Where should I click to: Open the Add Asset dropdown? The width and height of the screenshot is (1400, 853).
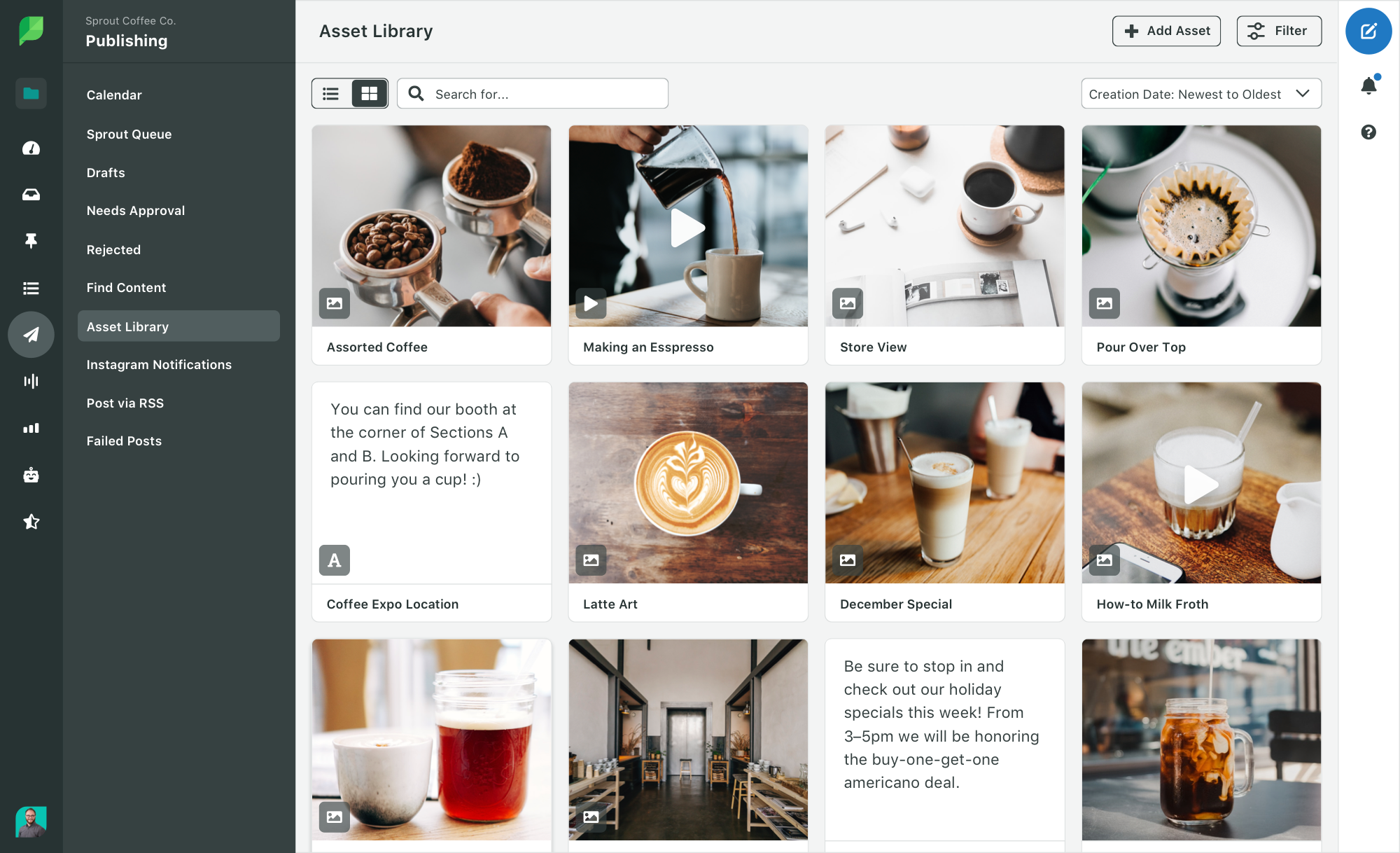tap(1167, 31)
